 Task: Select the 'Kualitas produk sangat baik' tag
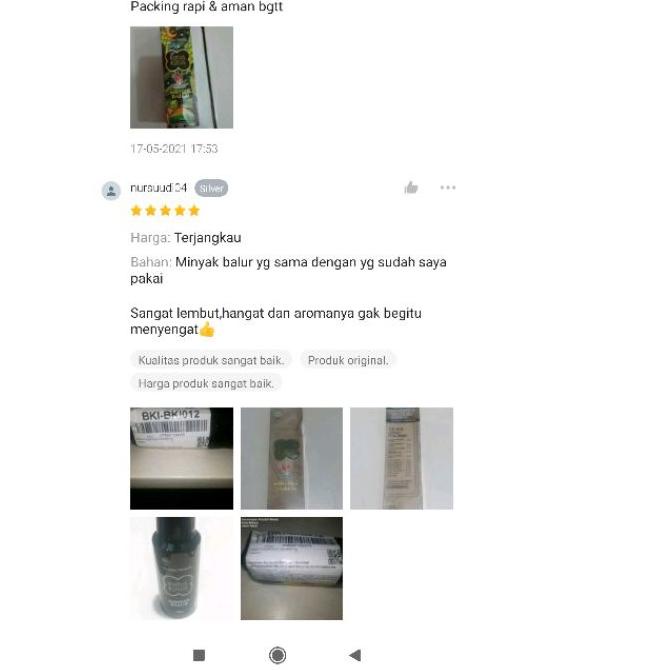tap(211, 360)
